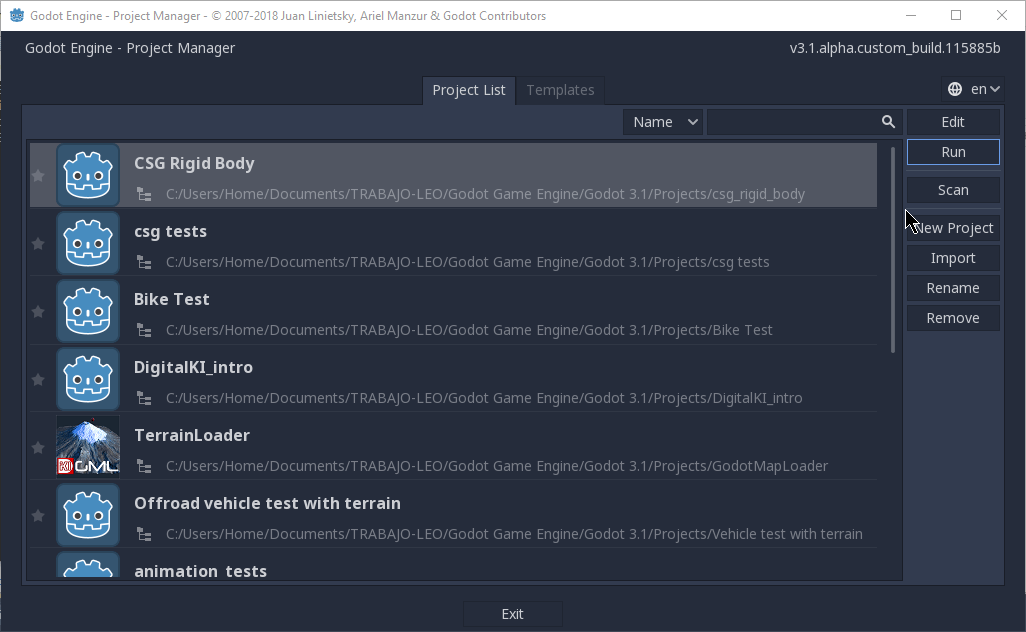Click the path ending in GodotMapLoader
Screen dimensions: 1026x632
pos(497,466)
